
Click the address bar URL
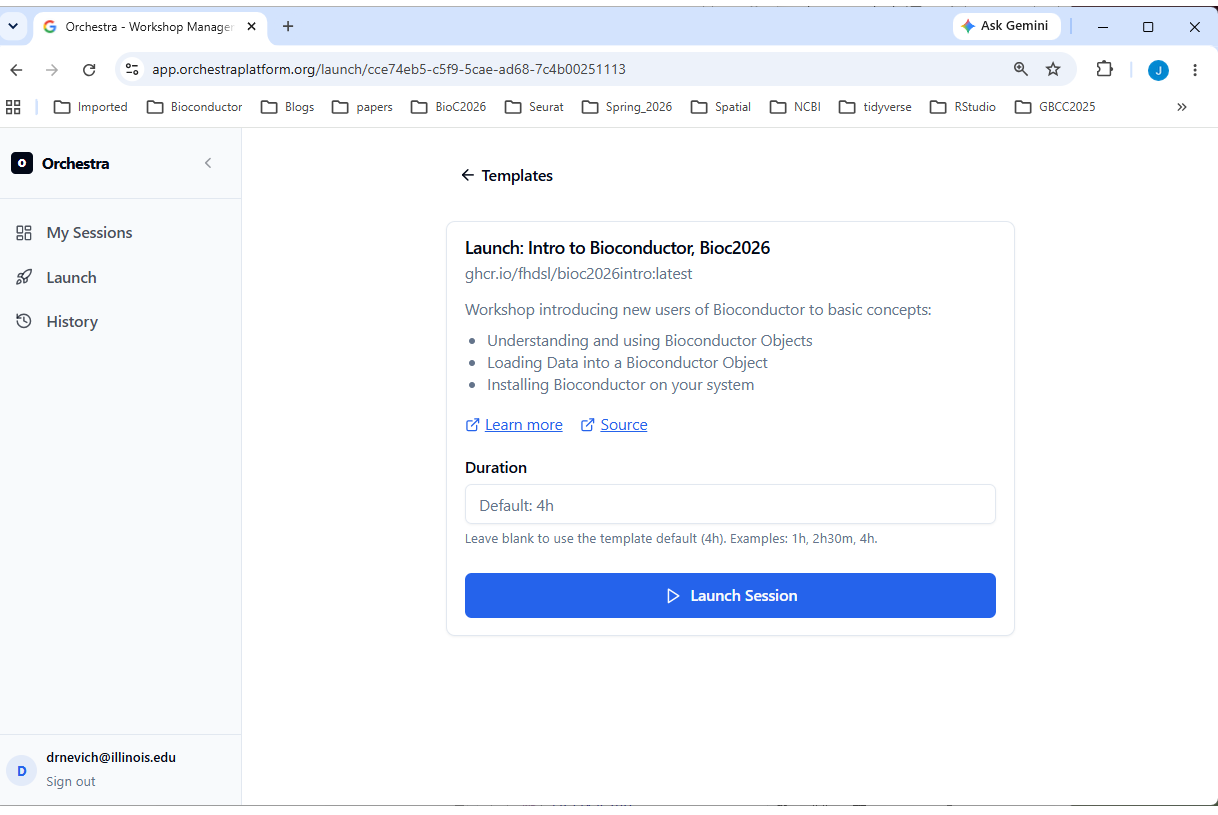pos(389,69)
